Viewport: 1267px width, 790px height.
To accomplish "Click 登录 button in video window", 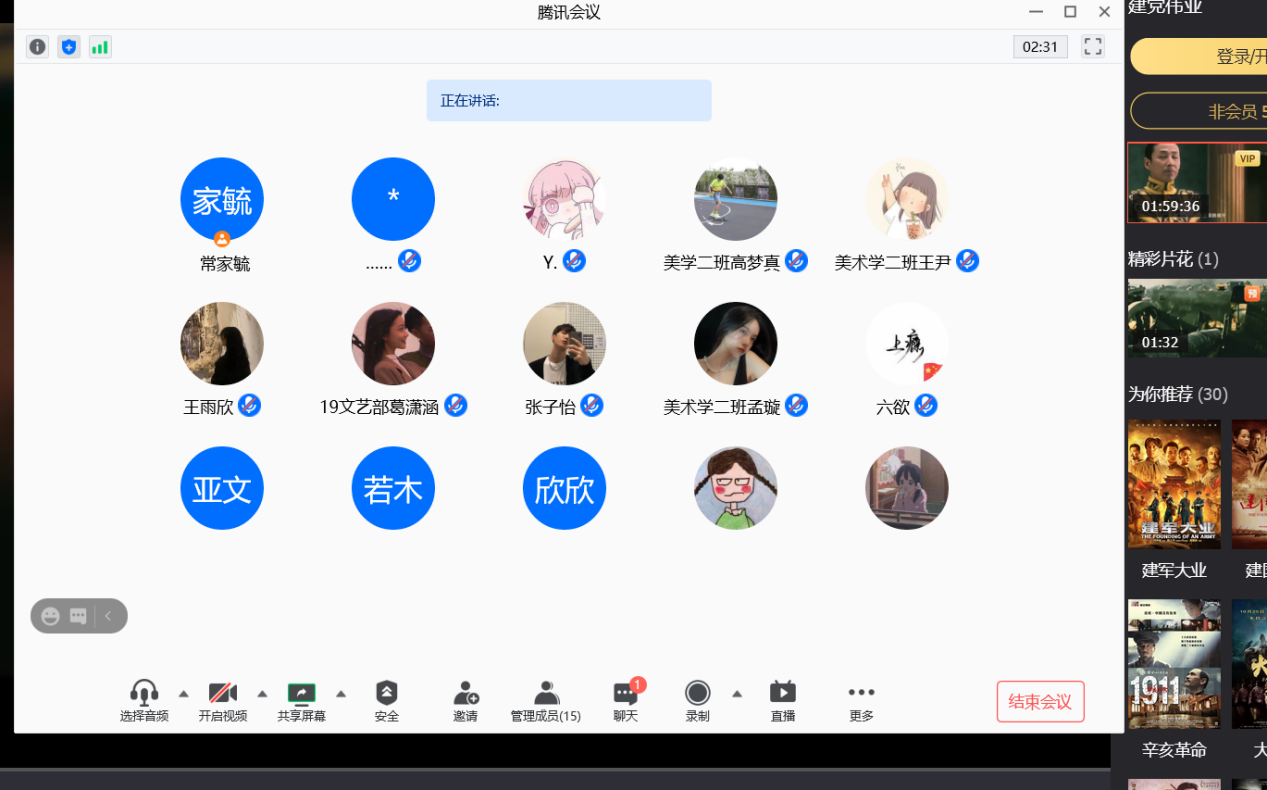I will (x=1198, y=57).
